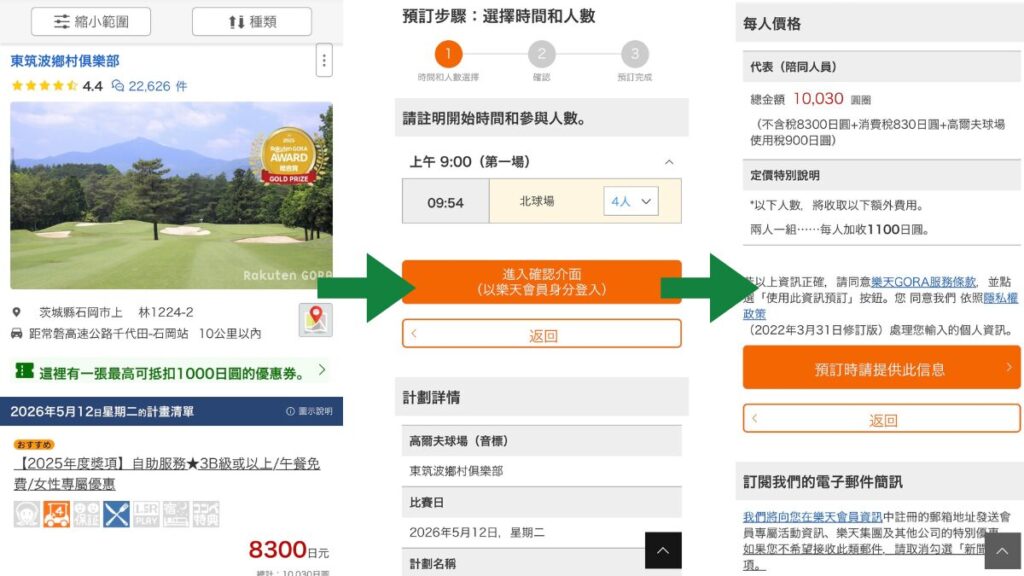Click the review count speech bubble icon
Viewport: 1024px width, 576px height.
point(118,86)
